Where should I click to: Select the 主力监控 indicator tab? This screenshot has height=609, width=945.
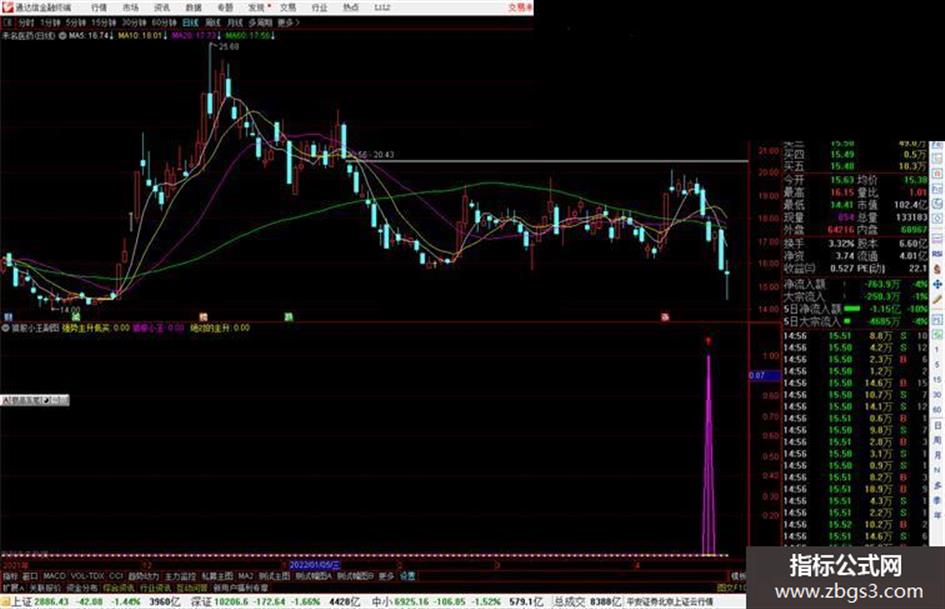tap(180, 576)
